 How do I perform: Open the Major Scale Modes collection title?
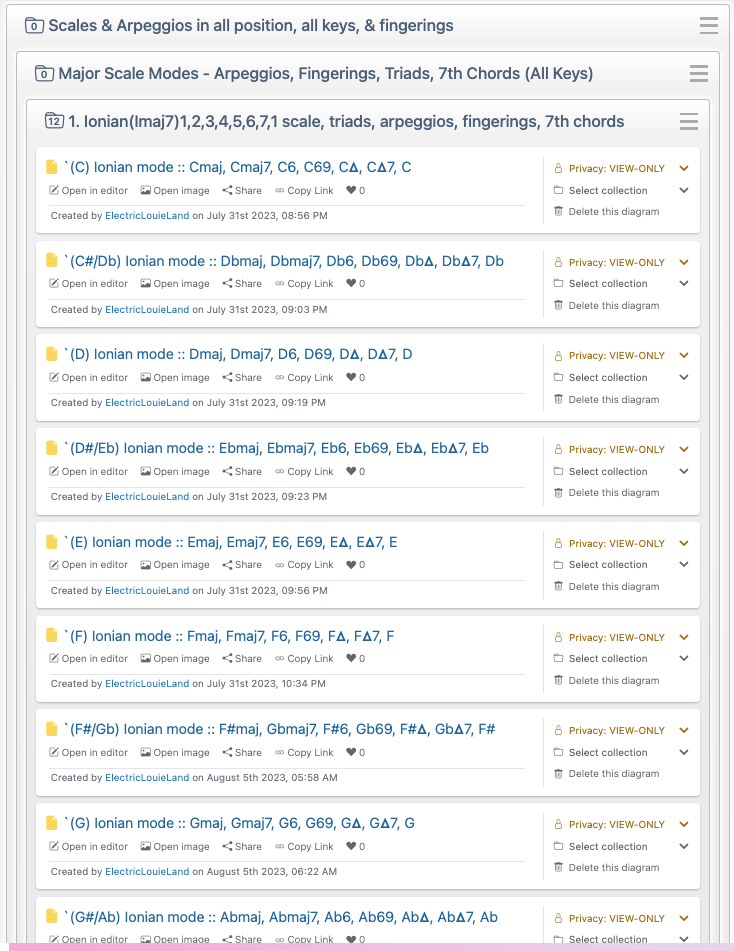pos(326,73)
